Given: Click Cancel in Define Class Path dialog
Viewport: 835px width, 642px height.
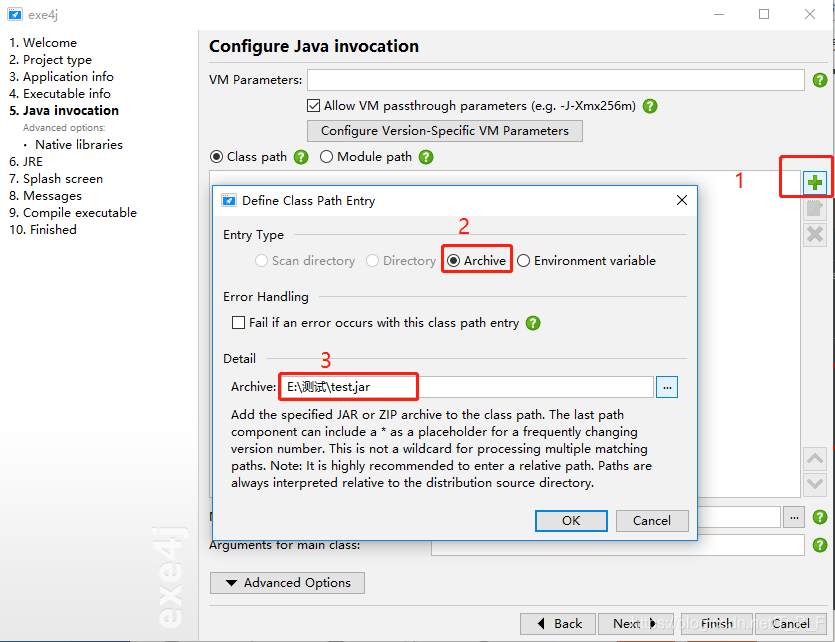Looking at the screenshot, I should 652,521.
